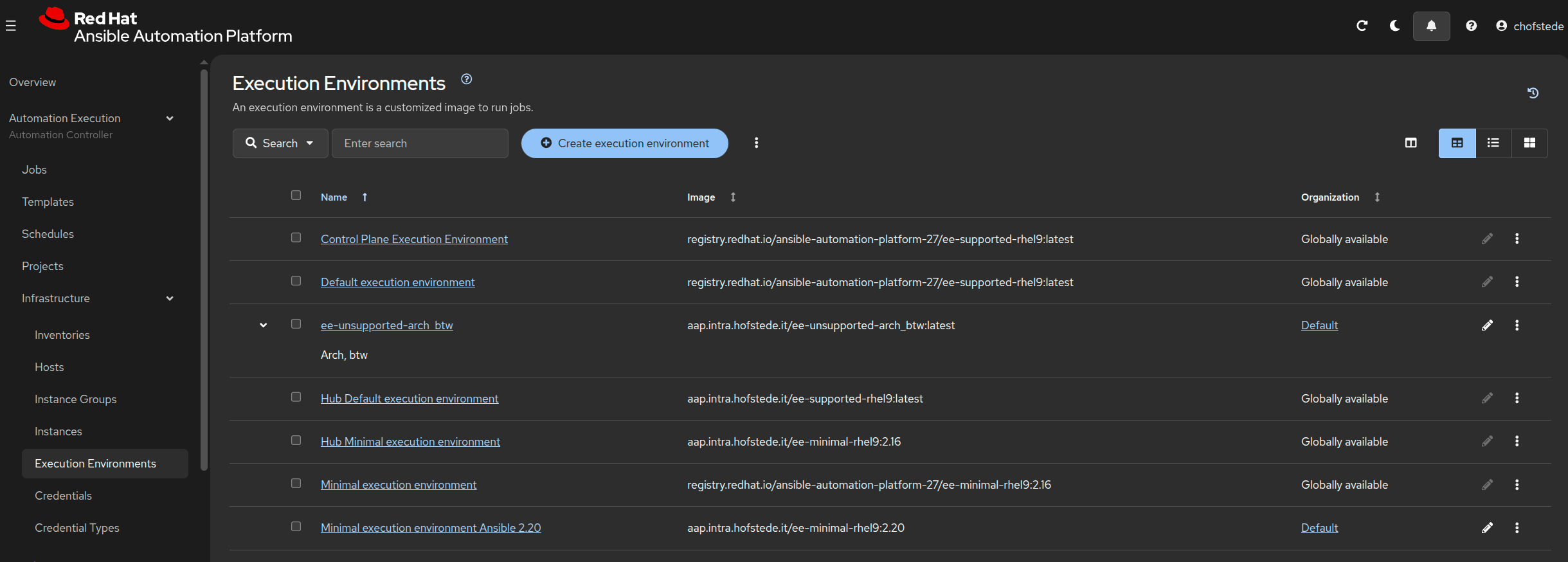The width and height of the screenshot is (1568, 562).
Task: Open activity stream history icon
Action: click(1533, 93)
